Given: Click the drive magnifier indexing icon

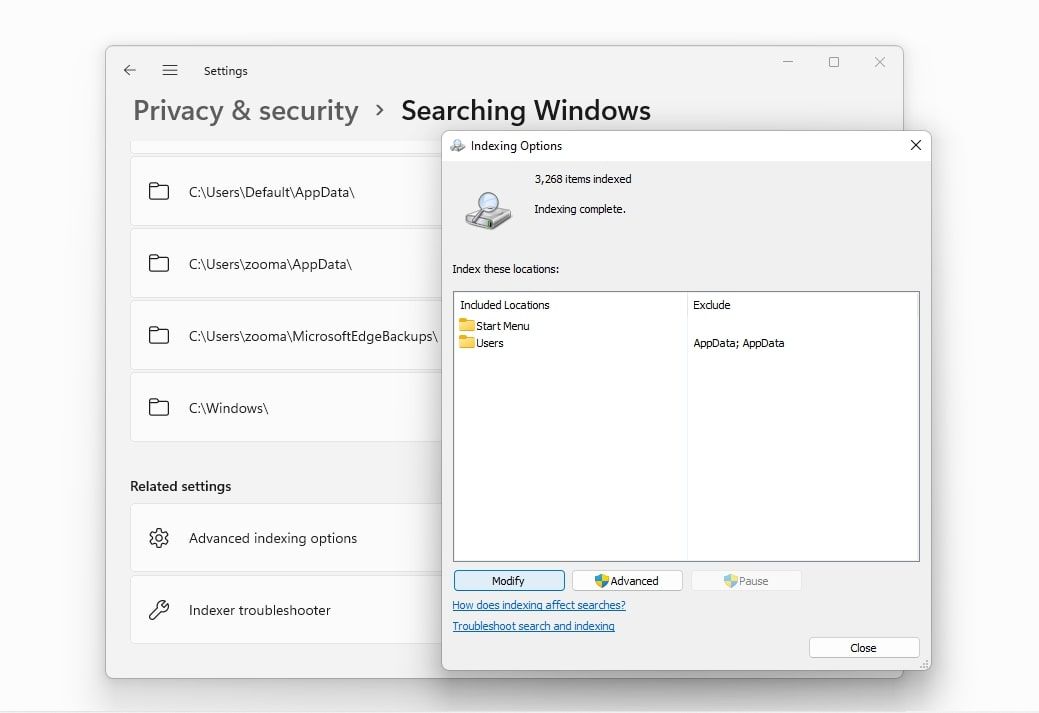Looking at the screenshot, I should click(x=488, y=211).
